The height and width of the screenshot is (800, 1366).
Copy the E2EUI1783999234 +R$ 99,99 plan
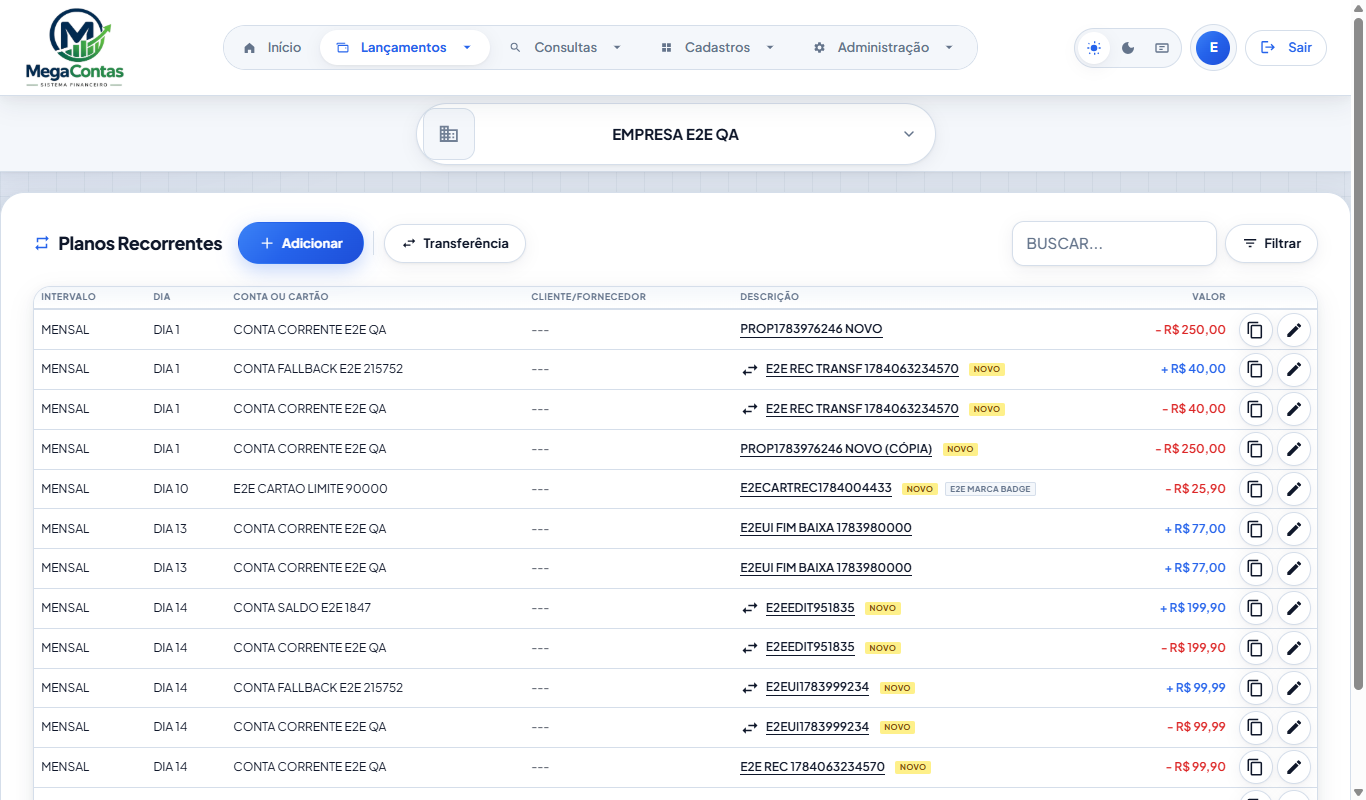pyautogui.click(x=1255, y=688)
